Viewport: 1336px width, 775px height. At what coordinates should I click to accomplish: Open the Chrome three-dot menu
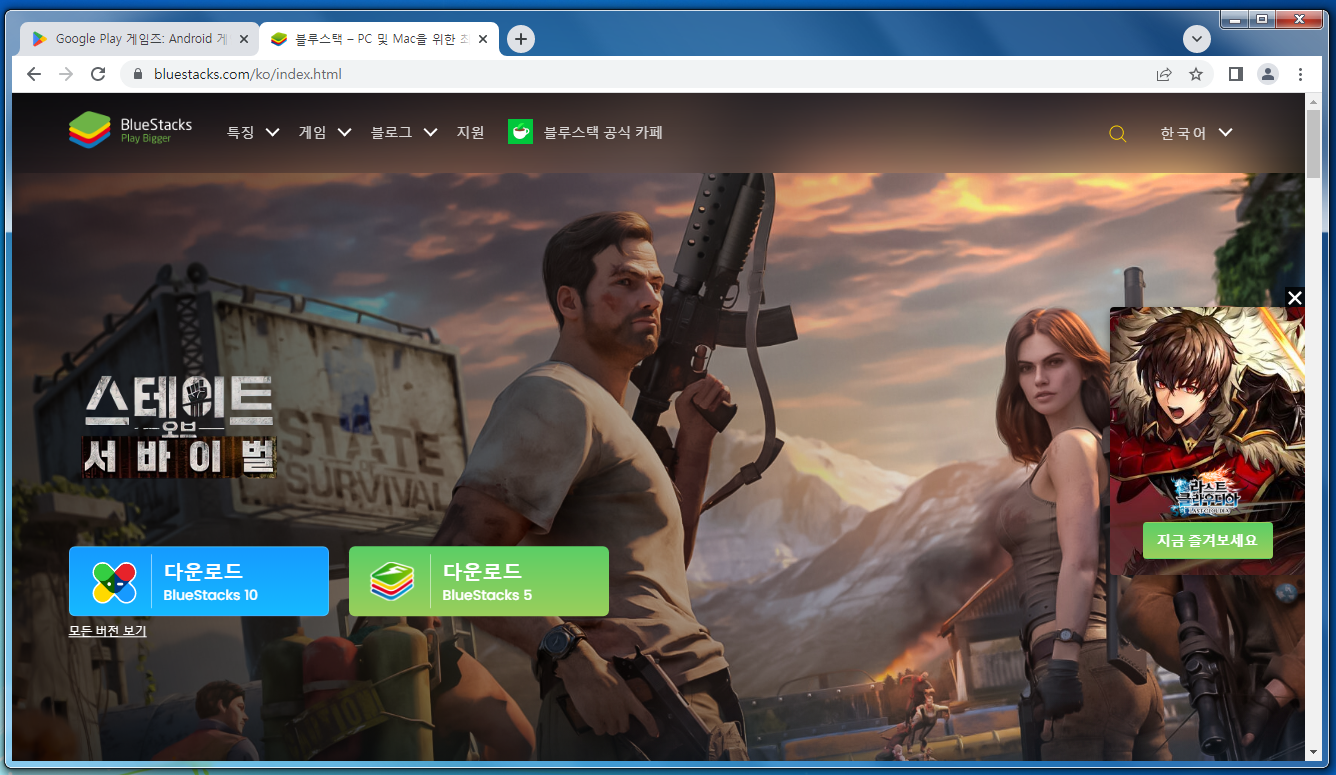coord(1300,74)
